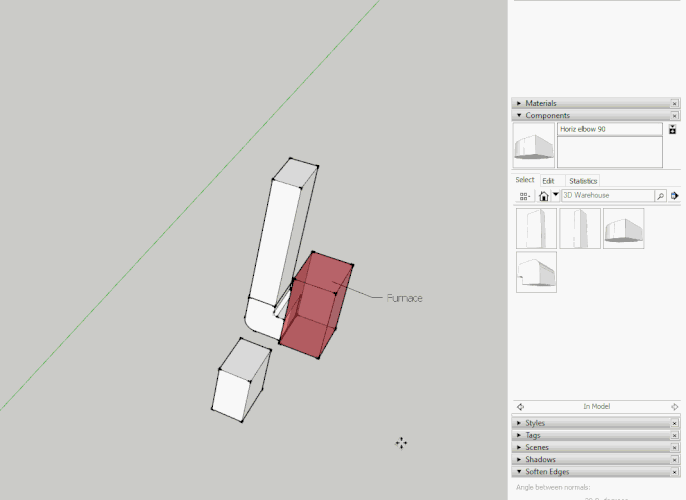Open the collections dropdown arrow
The height and width of the screenshot is (500, 686).
click(x=555, y=195)
